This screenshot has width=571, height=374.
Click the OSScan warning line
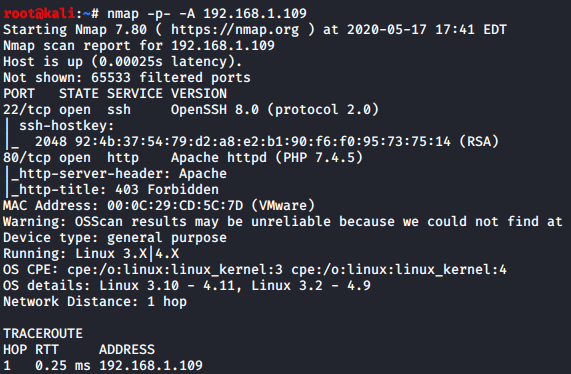283,222
